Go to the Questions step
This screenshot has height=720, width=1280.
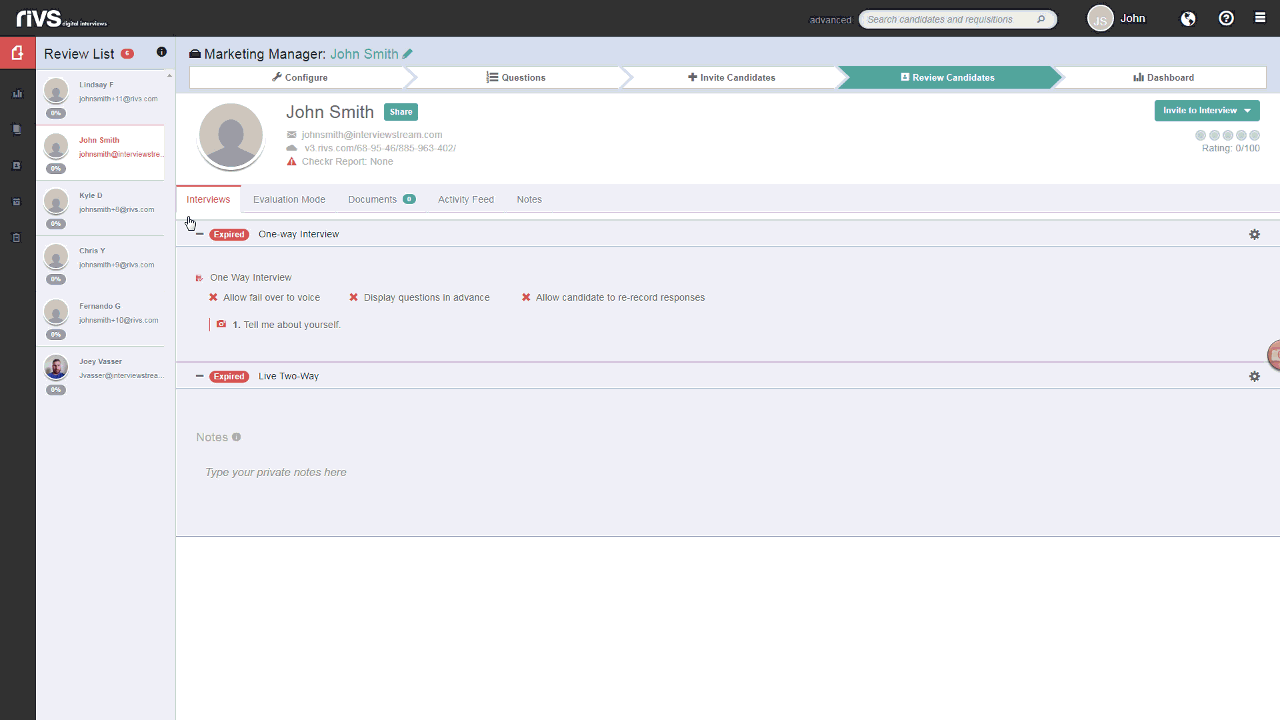click(x=516, y=77)
